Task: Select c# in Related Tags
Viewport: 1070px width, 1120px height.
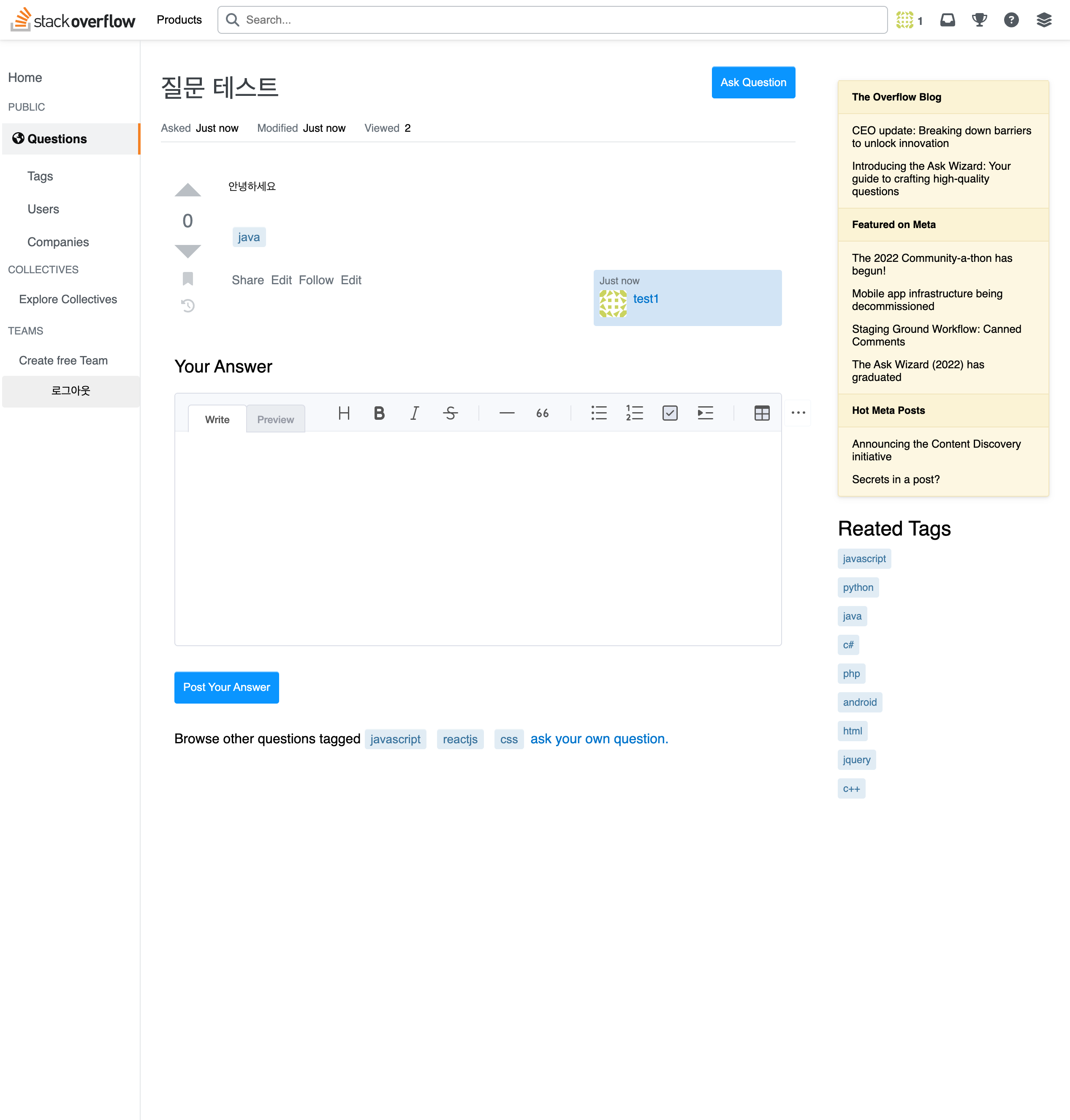Action: tap(848, 645)
